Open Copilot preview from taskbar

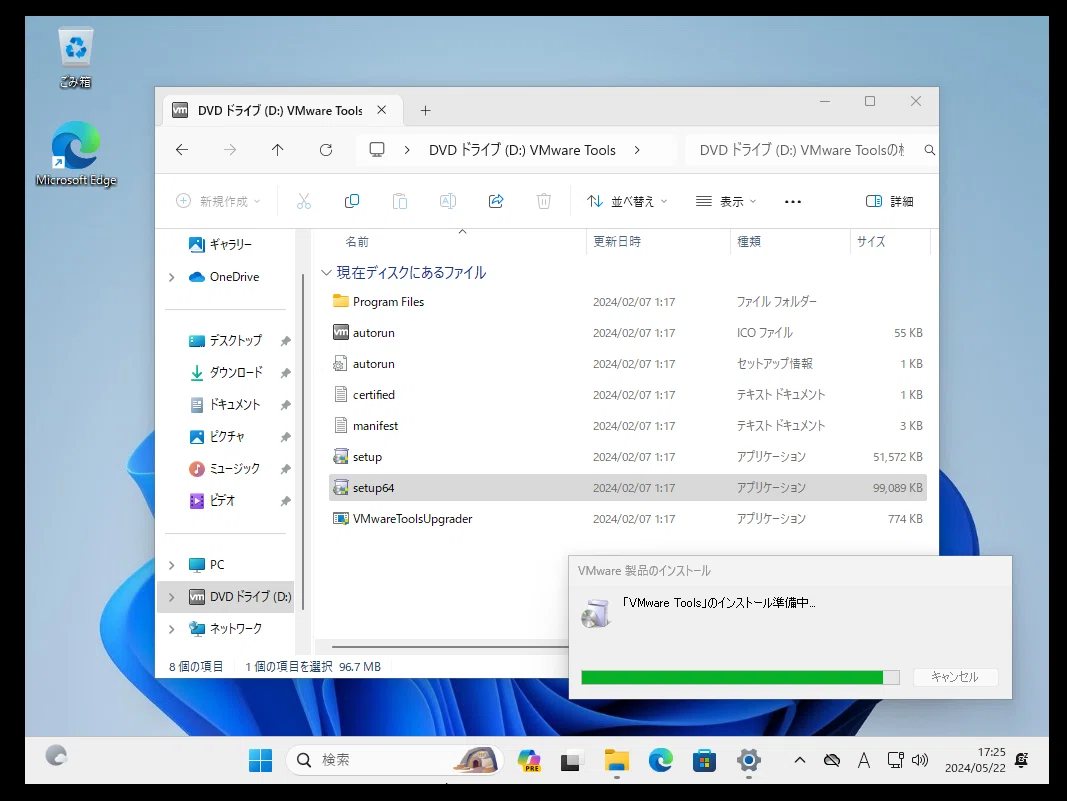(529, 760)
